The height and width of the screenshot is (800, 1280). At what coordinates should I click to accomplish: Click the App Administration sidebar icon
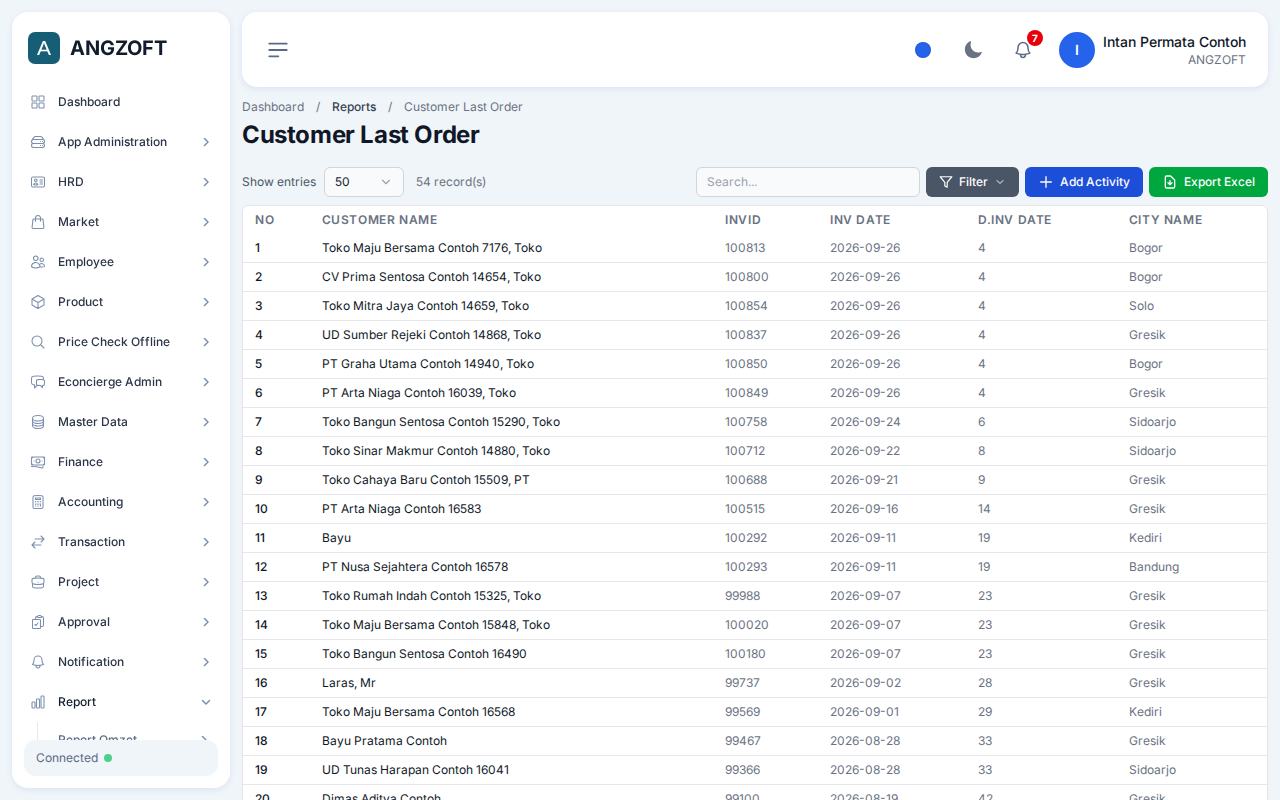pyautogui.click(x=38, y=142)
